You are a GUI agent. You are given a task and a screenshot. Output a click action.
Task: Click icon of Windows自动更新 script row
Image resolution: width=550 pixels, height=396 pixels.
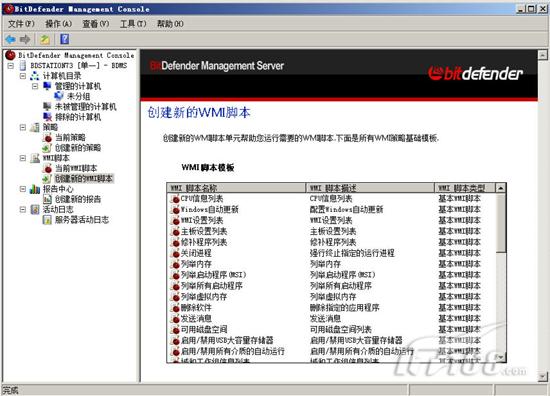[174, 210]
